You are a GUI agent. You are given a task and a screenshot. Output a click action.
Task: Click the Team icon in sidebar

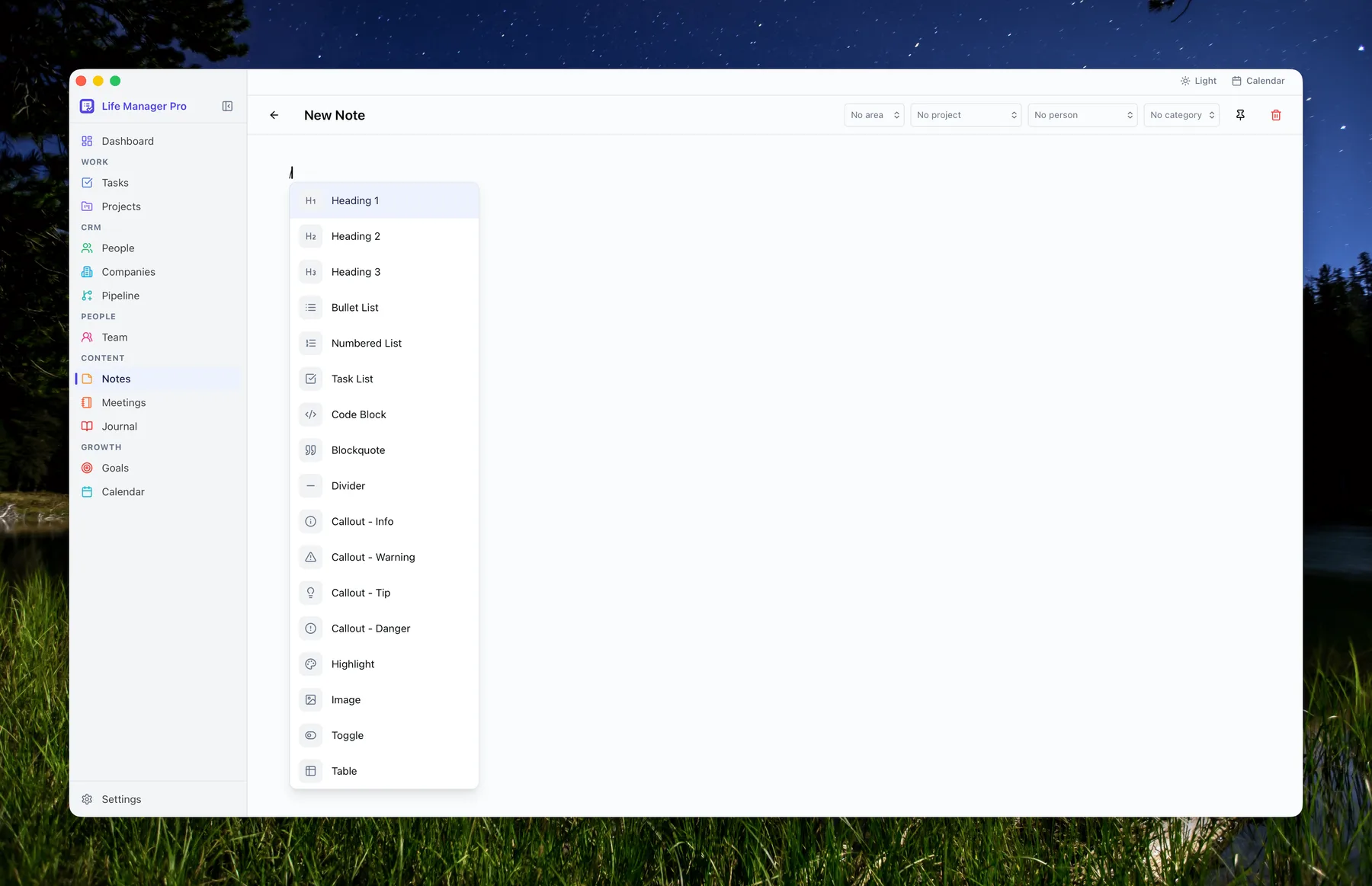[x=87, y=337]
